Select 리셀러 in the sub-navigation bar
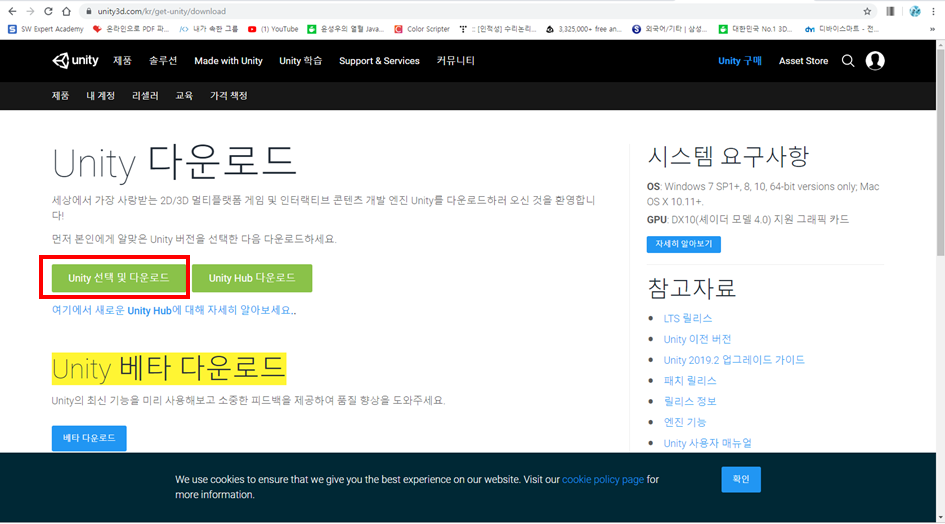945x524 pixels. (x=145, y=95)
